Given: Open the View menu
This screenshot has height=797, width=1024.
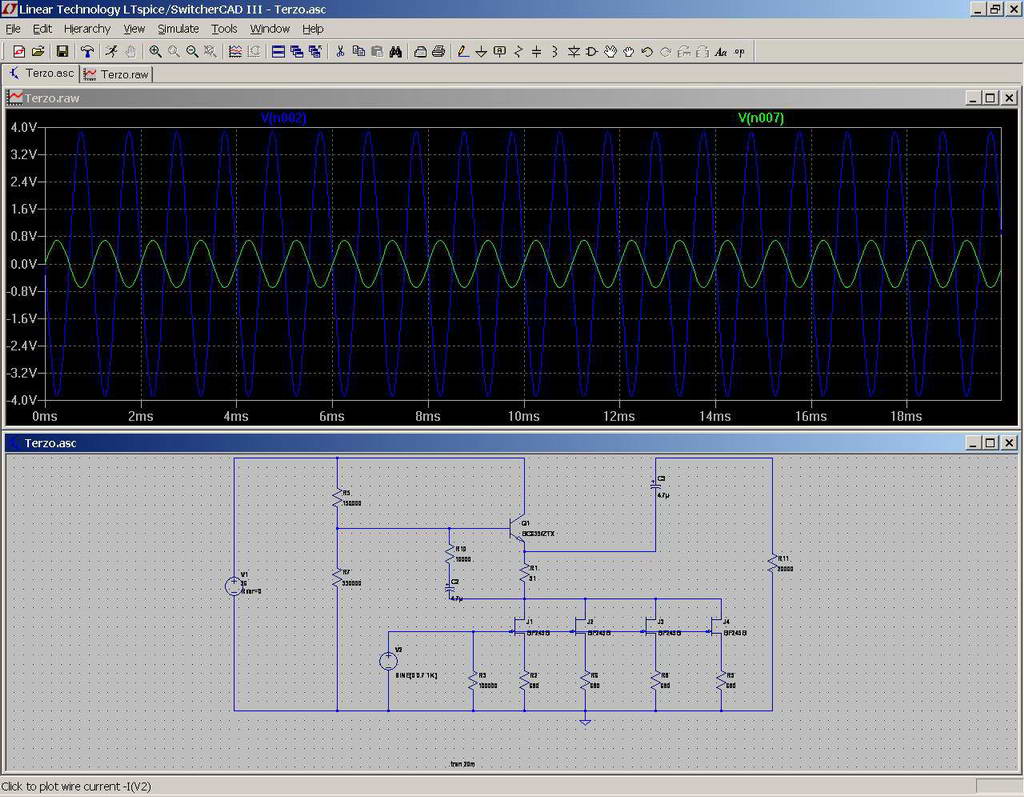Looking at the screenshot, I should click(x=134, y=29).
